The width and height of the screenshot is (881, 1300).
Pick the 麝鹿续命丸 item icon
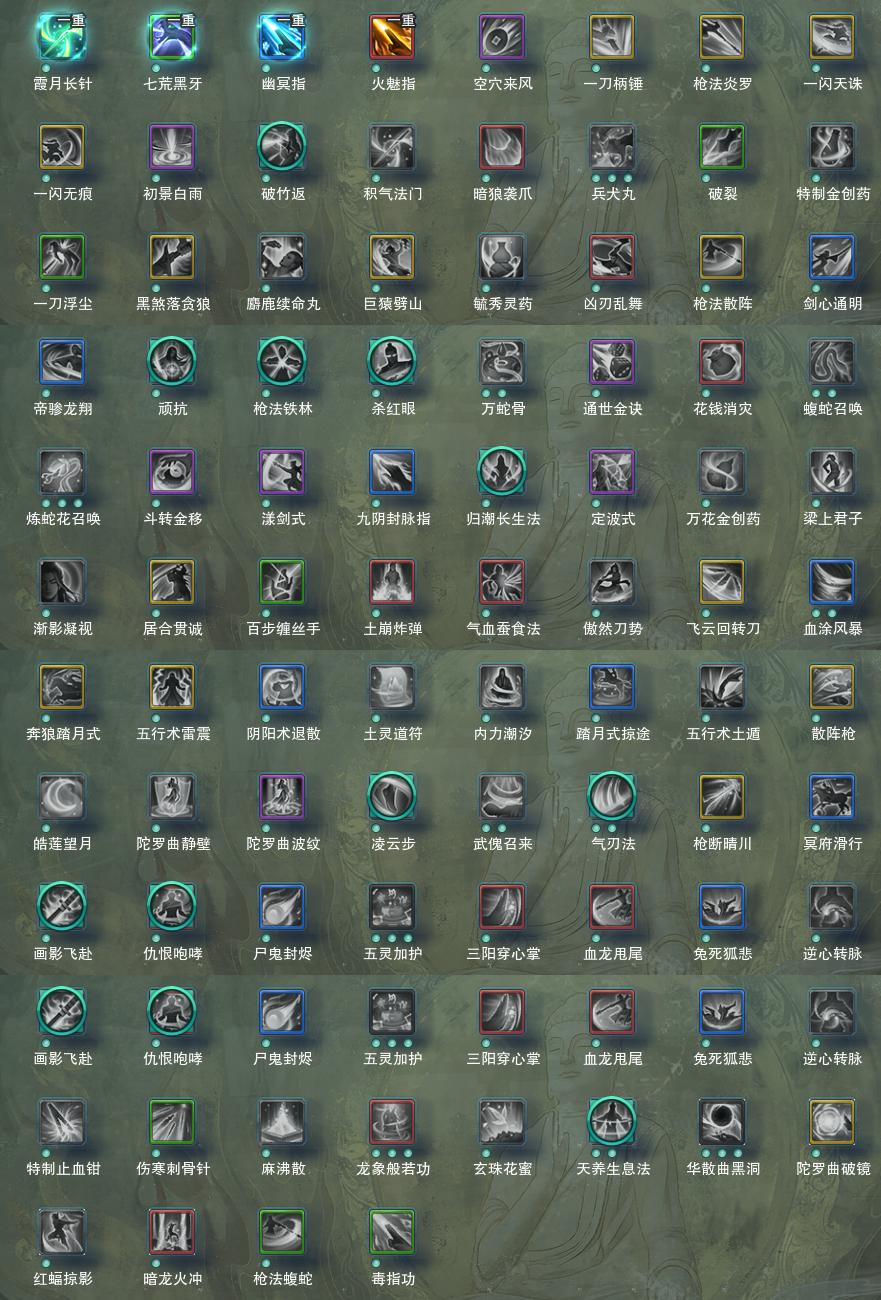click(282, 257)
